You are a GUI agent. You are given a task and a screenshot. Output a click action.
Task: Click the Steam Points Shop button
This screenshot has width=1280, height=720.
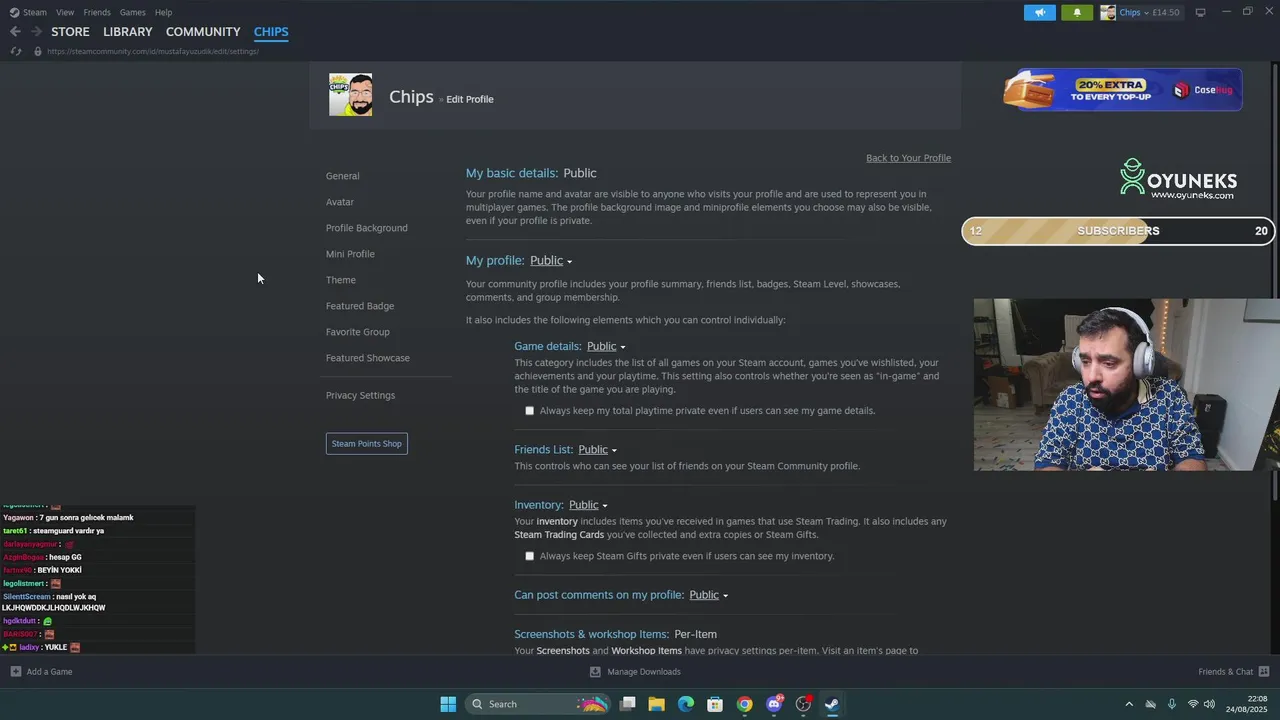pyautogui.click(x=367, y=444)
